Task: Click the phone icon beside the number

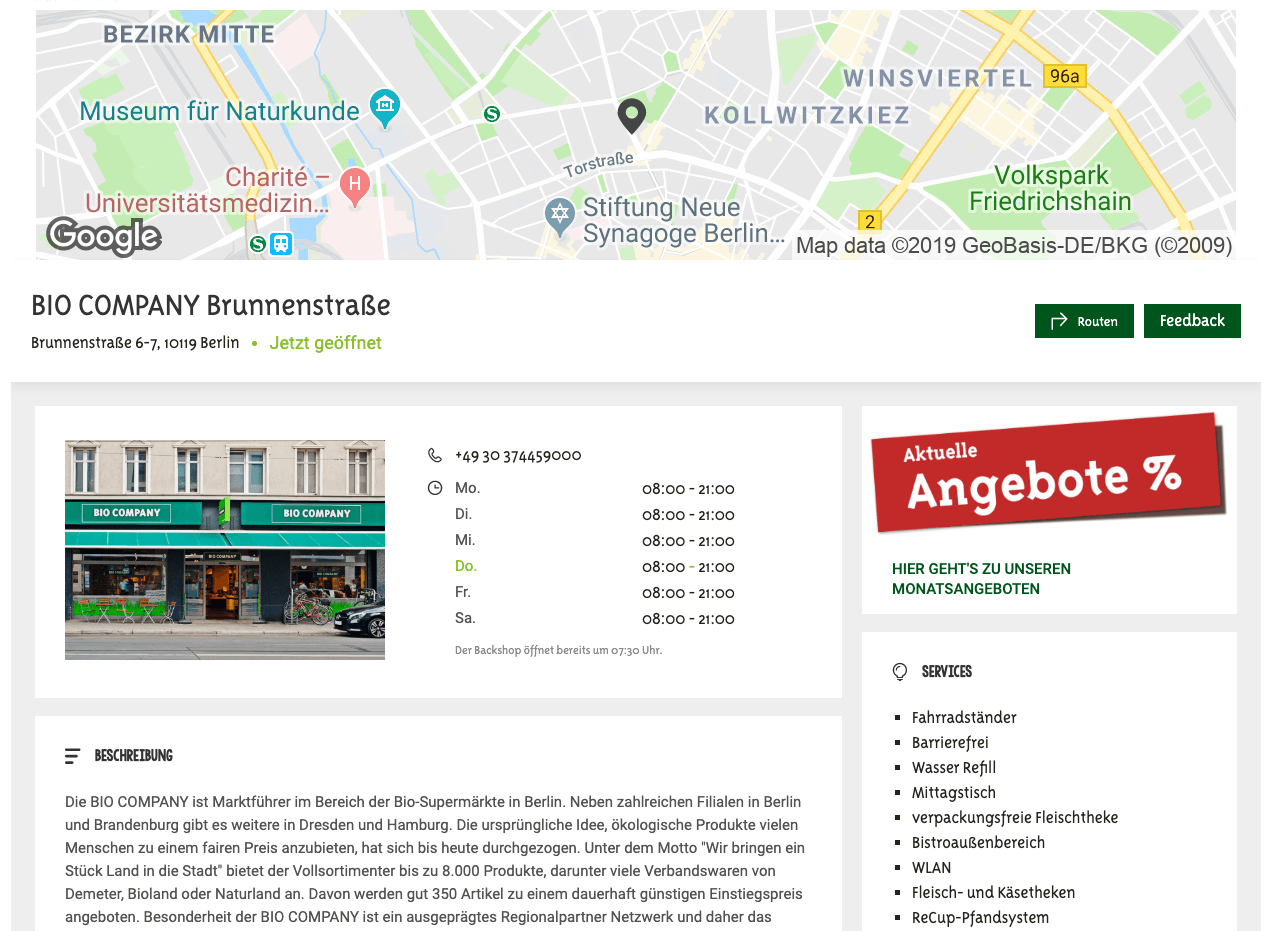Action: pyautogui.click(x=434, y=455)
